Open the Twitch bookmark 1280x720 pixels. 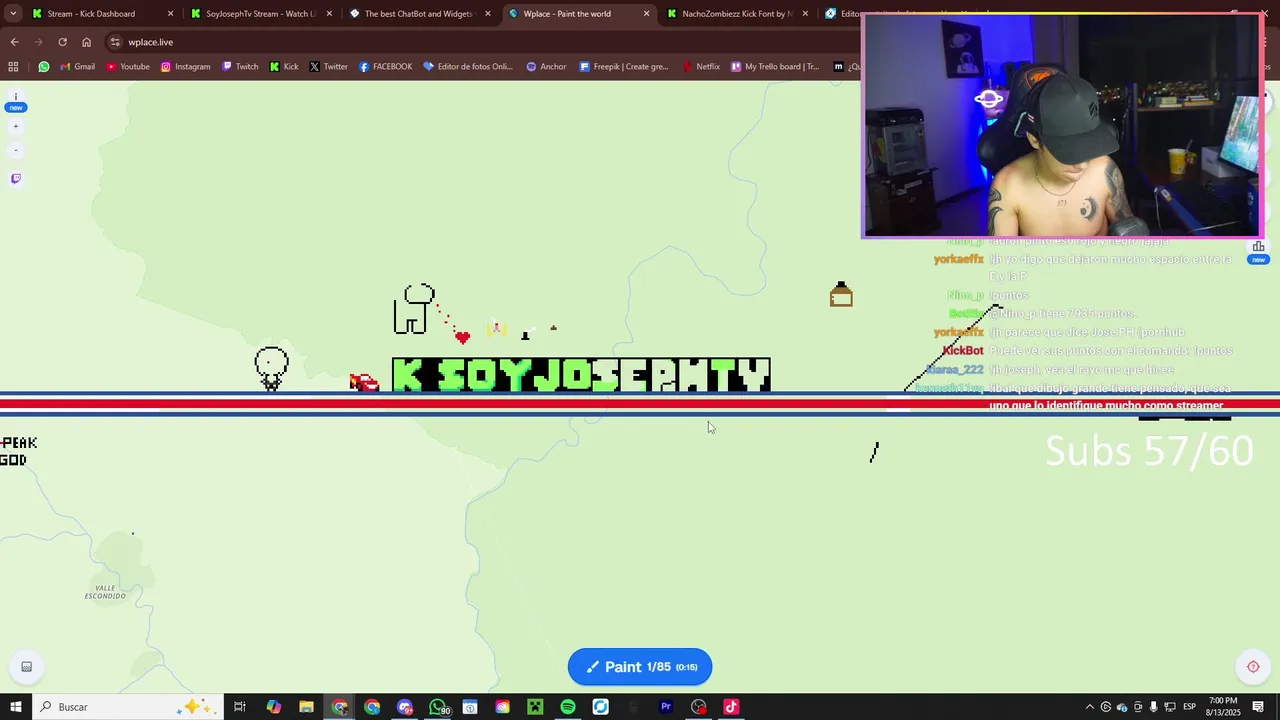coord(240,67)
